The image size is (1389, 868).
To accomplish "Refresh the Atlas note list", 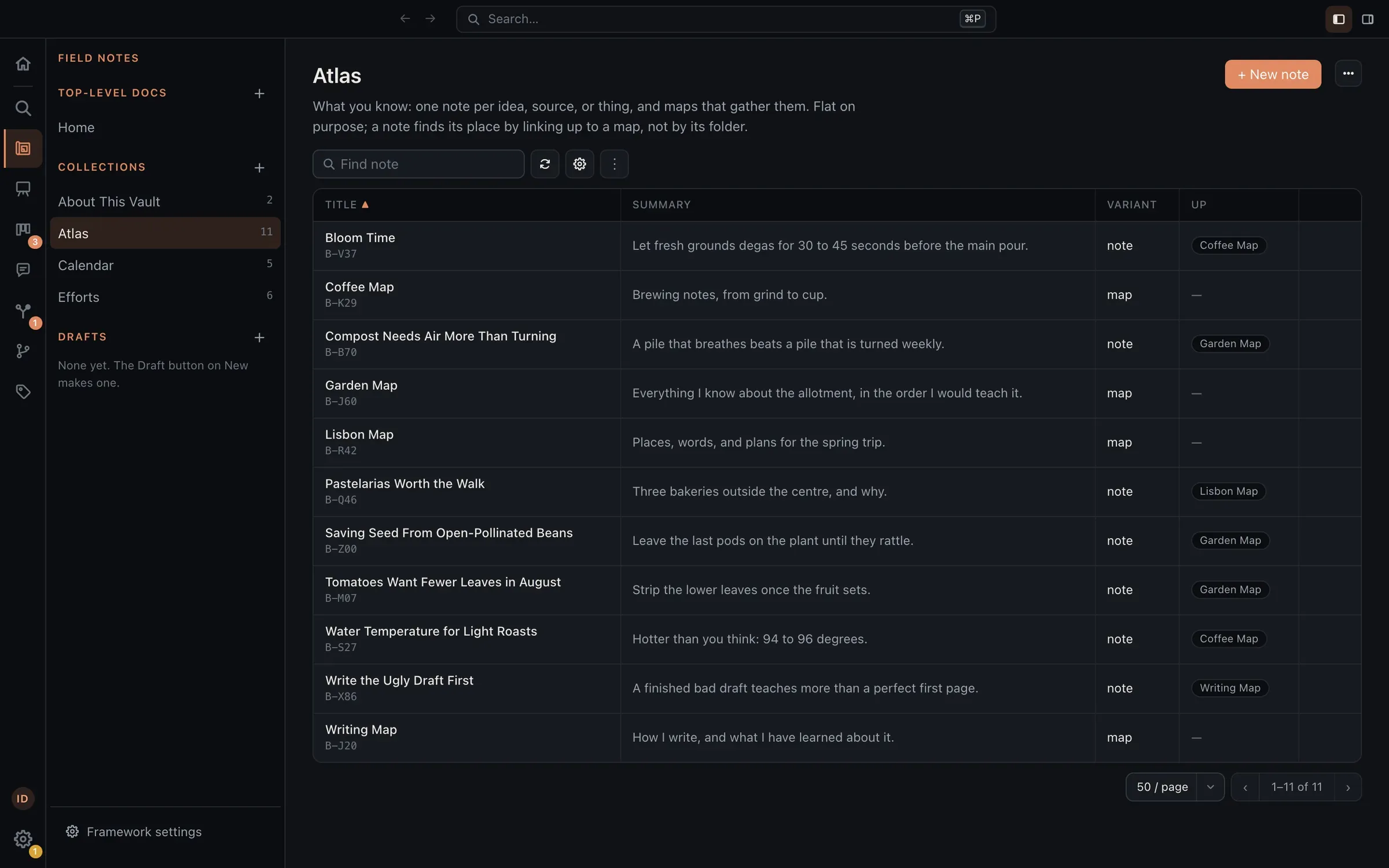I will click(x=545, y=164).
